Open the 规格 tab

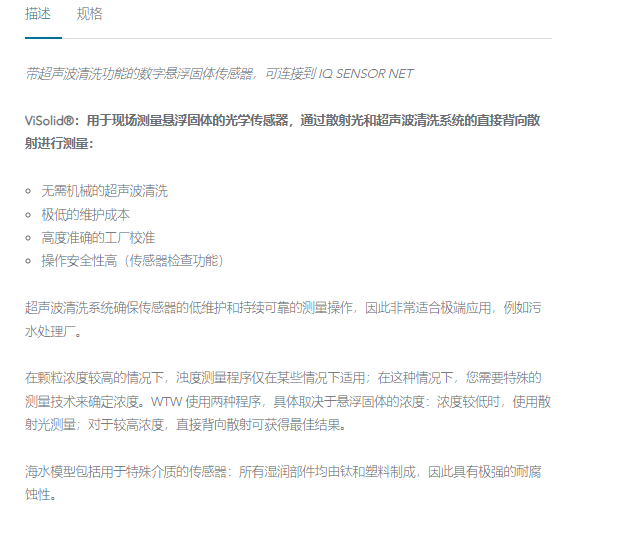click(90, 14)
